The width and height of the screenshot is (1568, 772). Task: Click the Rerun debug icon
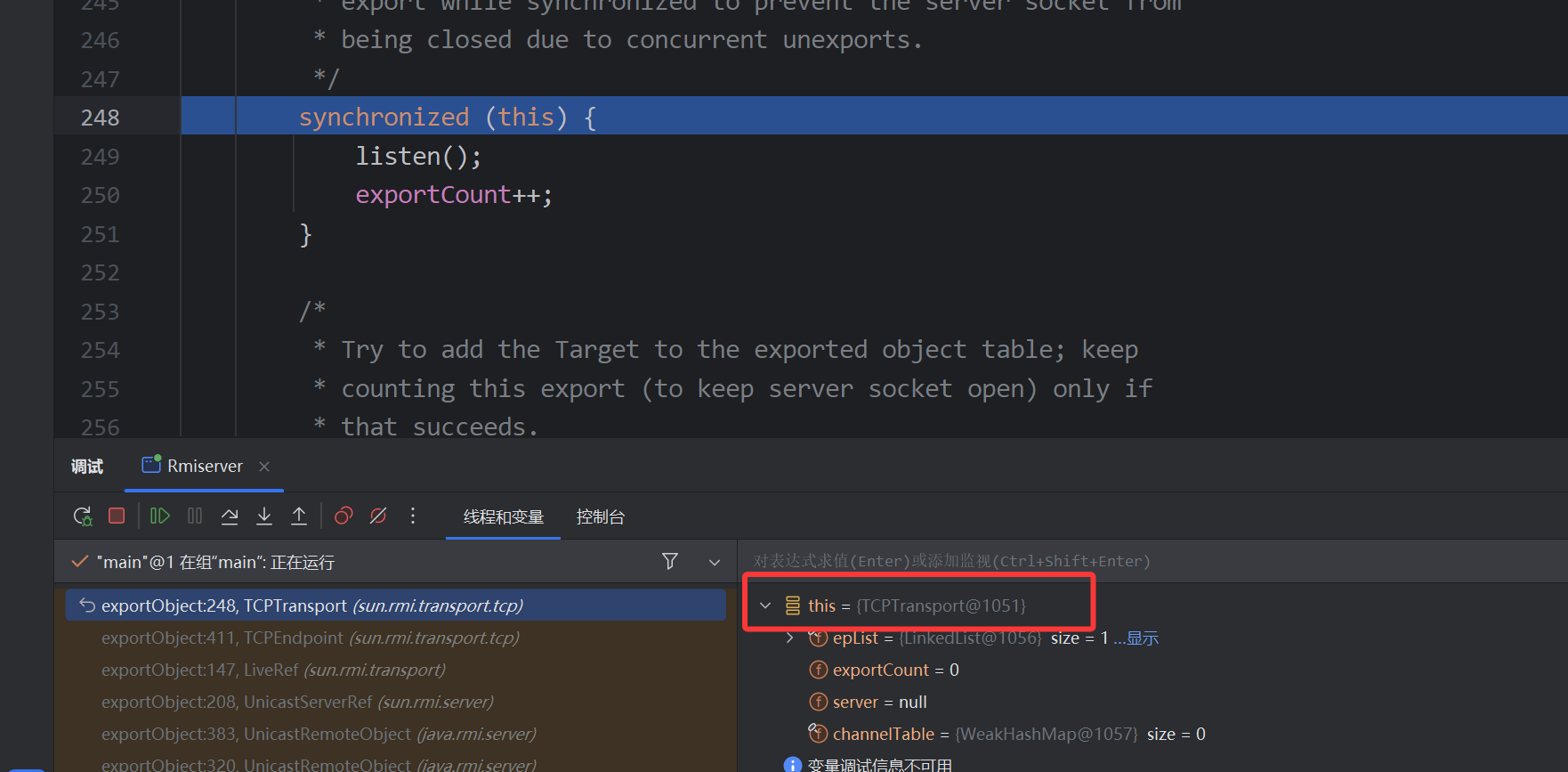pyautogui.click(x=83, y=516)
